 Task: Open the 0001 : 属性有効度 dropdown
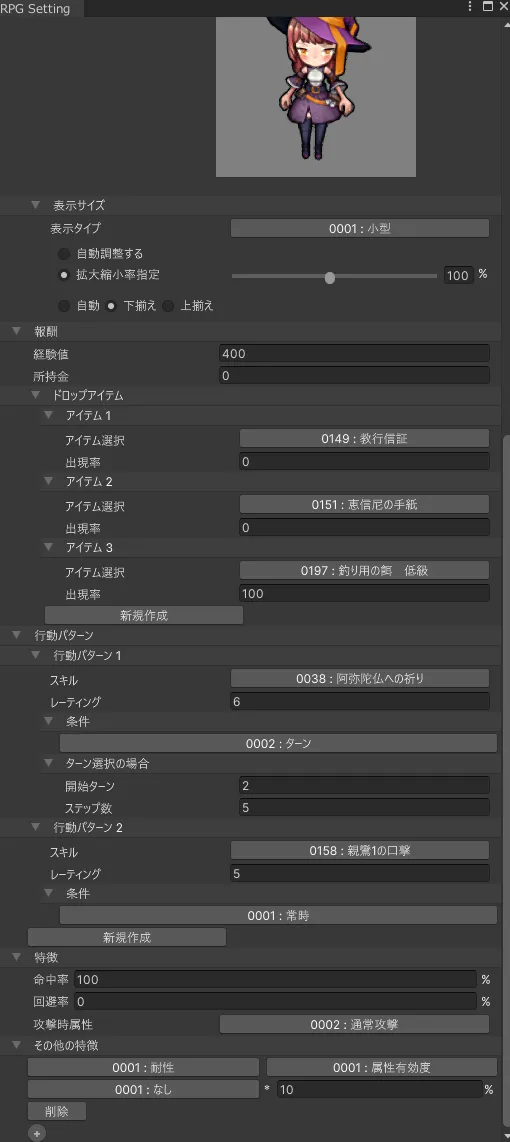(382, 1067)
